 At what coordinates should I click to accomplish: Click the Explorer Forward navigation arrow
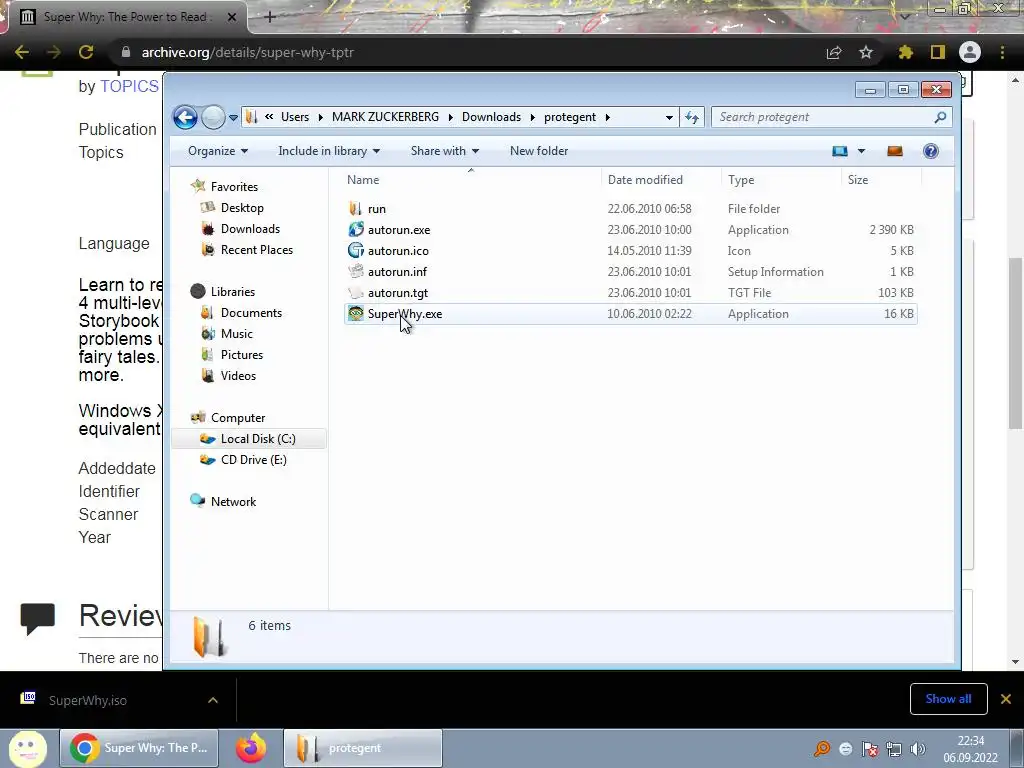[x=213, y=118]
